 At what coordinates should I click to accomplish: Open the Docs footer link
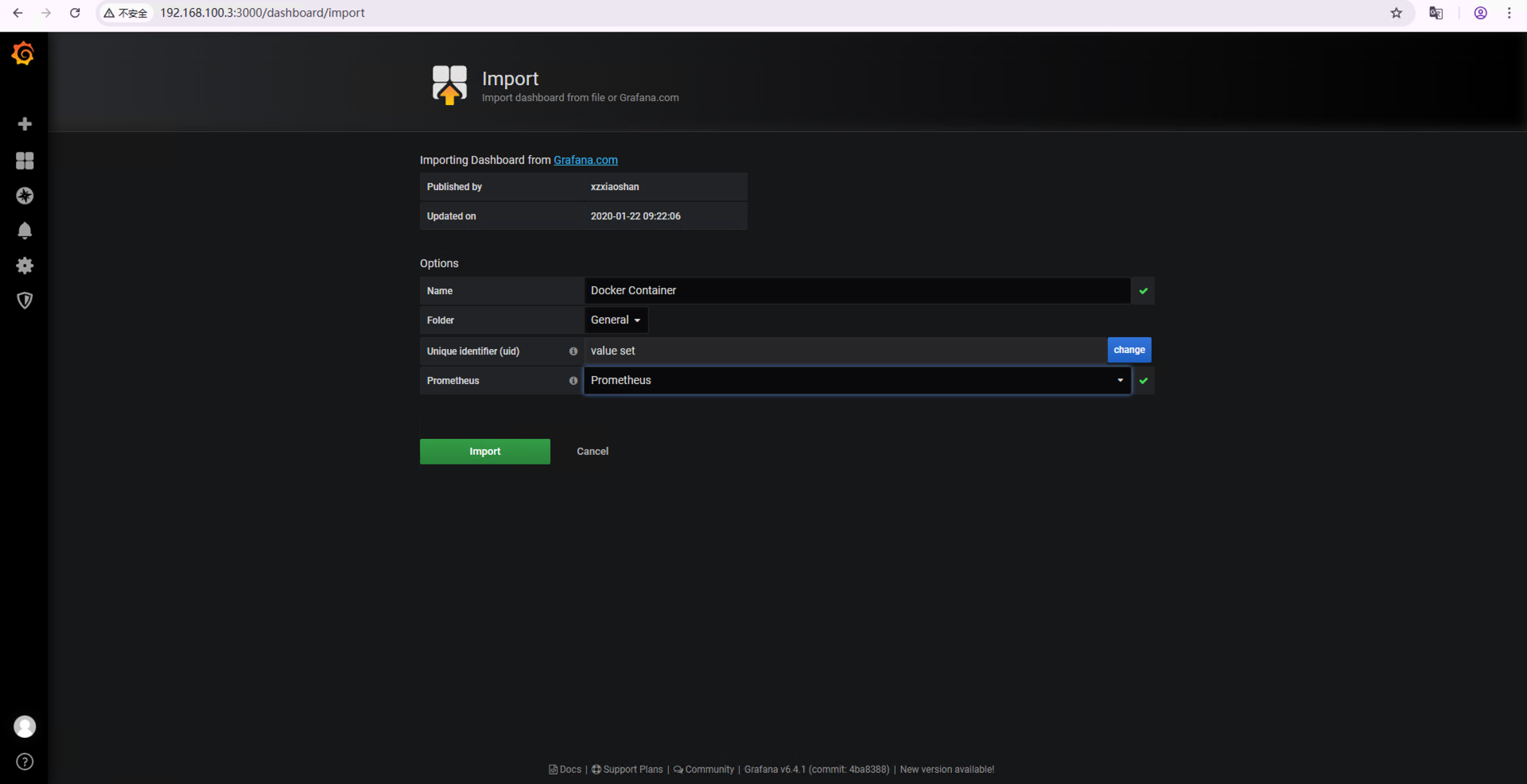(565, 770)
